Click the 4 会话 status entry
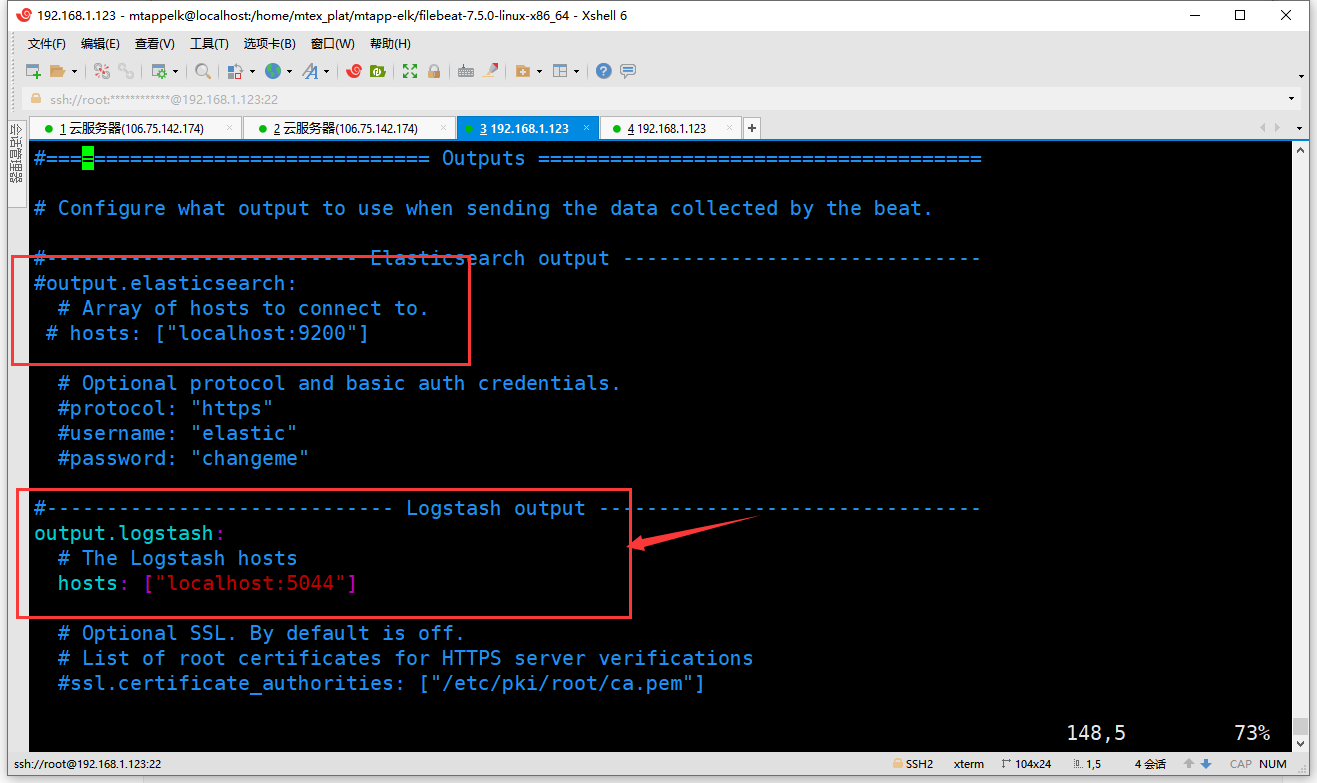Viewport: 1317px width, 783px height. pos(1150,764)
